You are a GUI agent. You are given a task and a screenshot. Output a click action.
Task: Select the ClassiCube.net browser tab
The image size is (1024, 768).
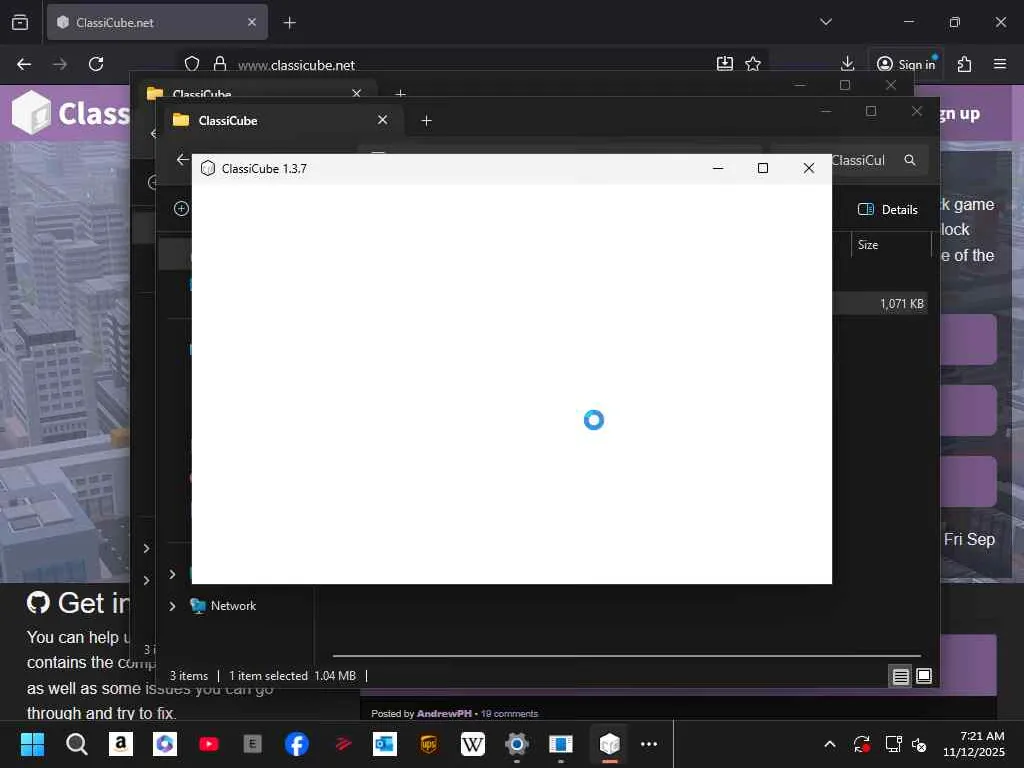pyautogui.click(x=157, y=22)
